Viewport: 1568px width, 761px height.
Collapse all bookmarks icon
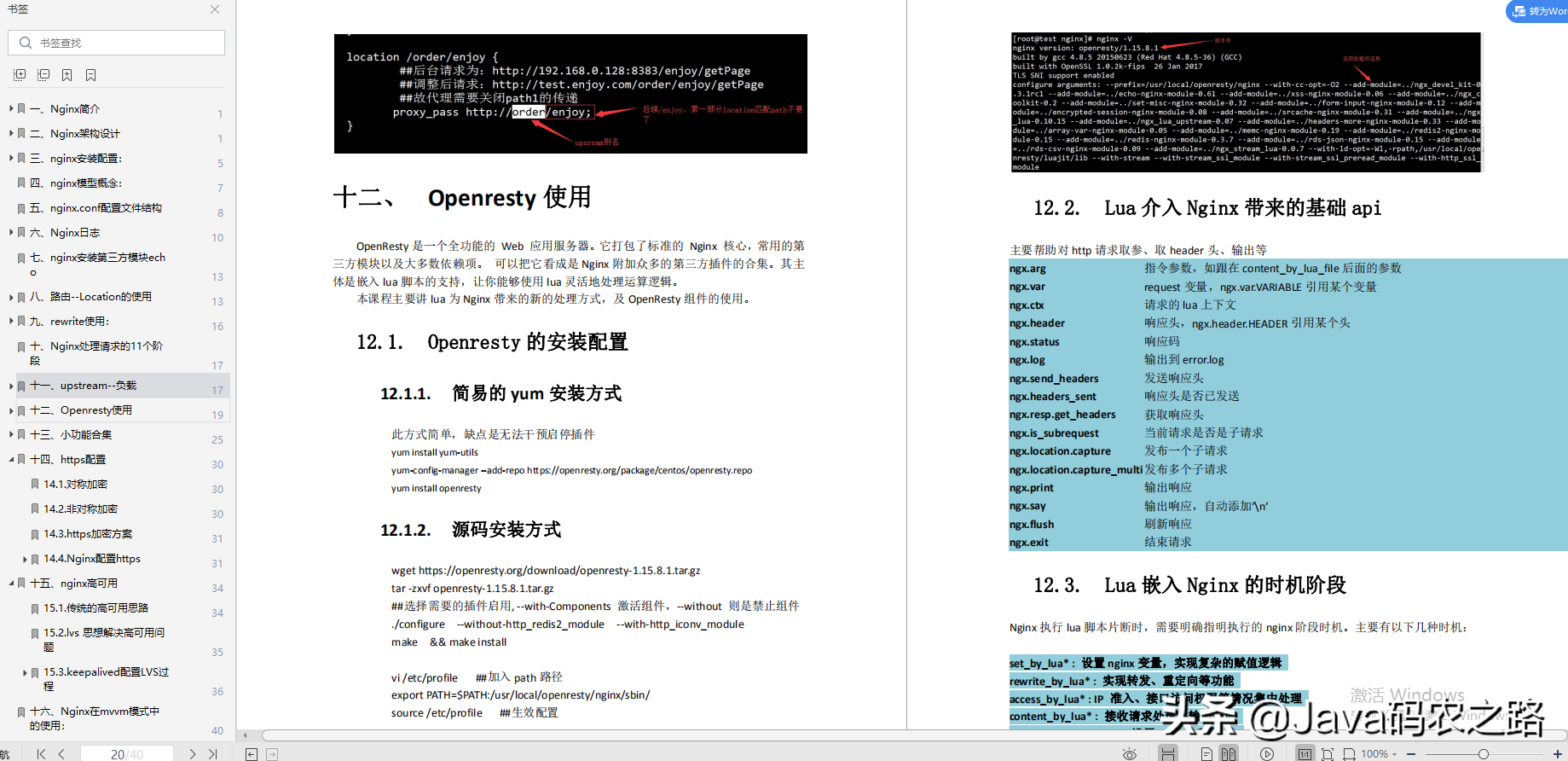[x=43, y=75]
